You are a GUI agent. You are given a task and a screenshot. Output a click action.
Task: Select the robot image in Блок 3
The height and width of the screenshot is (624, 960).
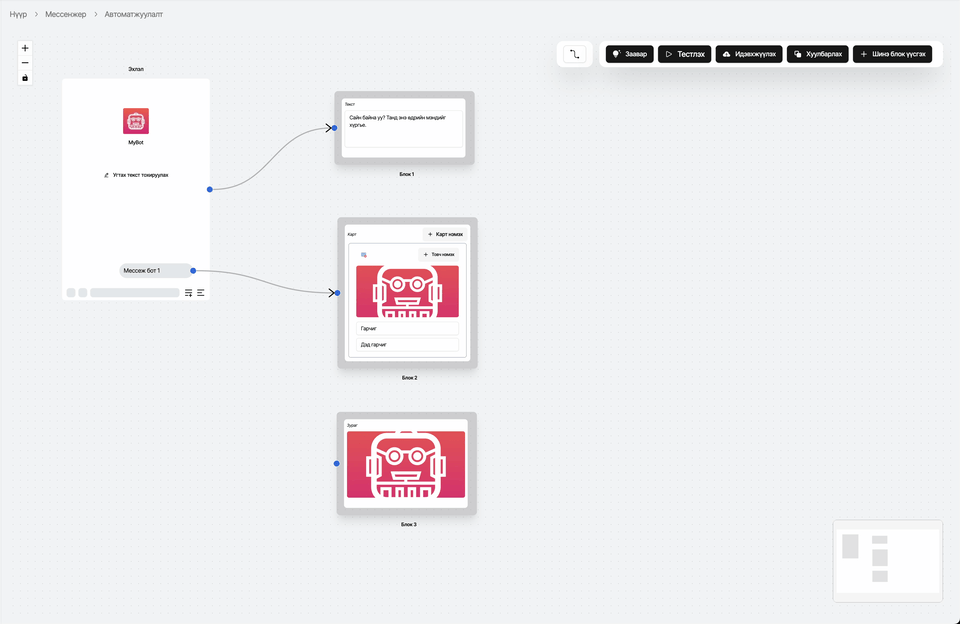coord(406,464)
